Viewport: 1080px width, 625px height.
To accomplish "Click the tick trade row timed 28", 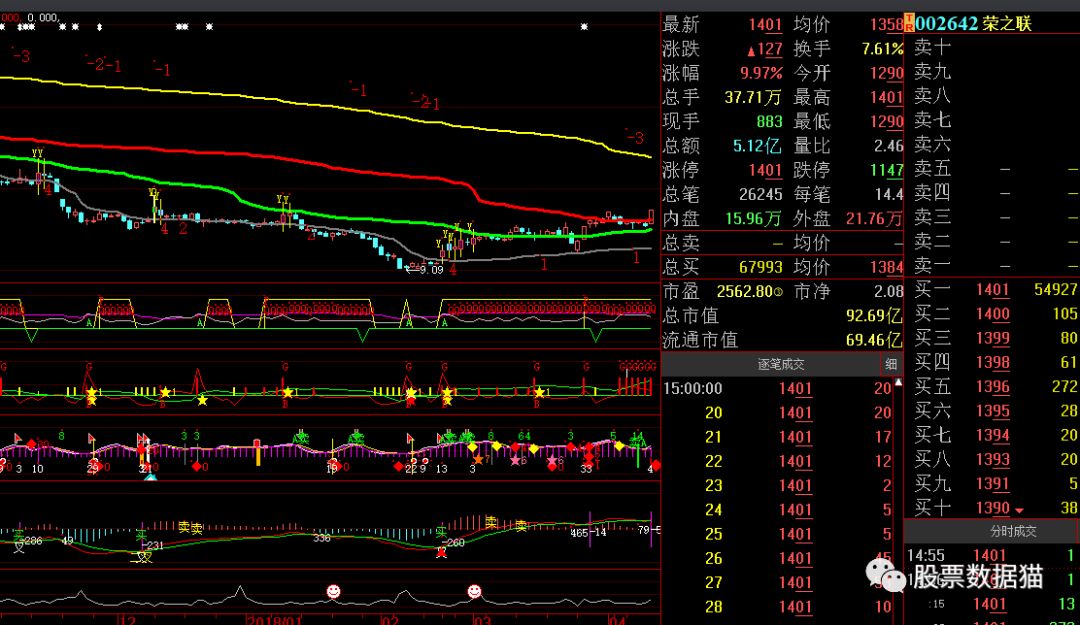I will [x=777, y=607].
